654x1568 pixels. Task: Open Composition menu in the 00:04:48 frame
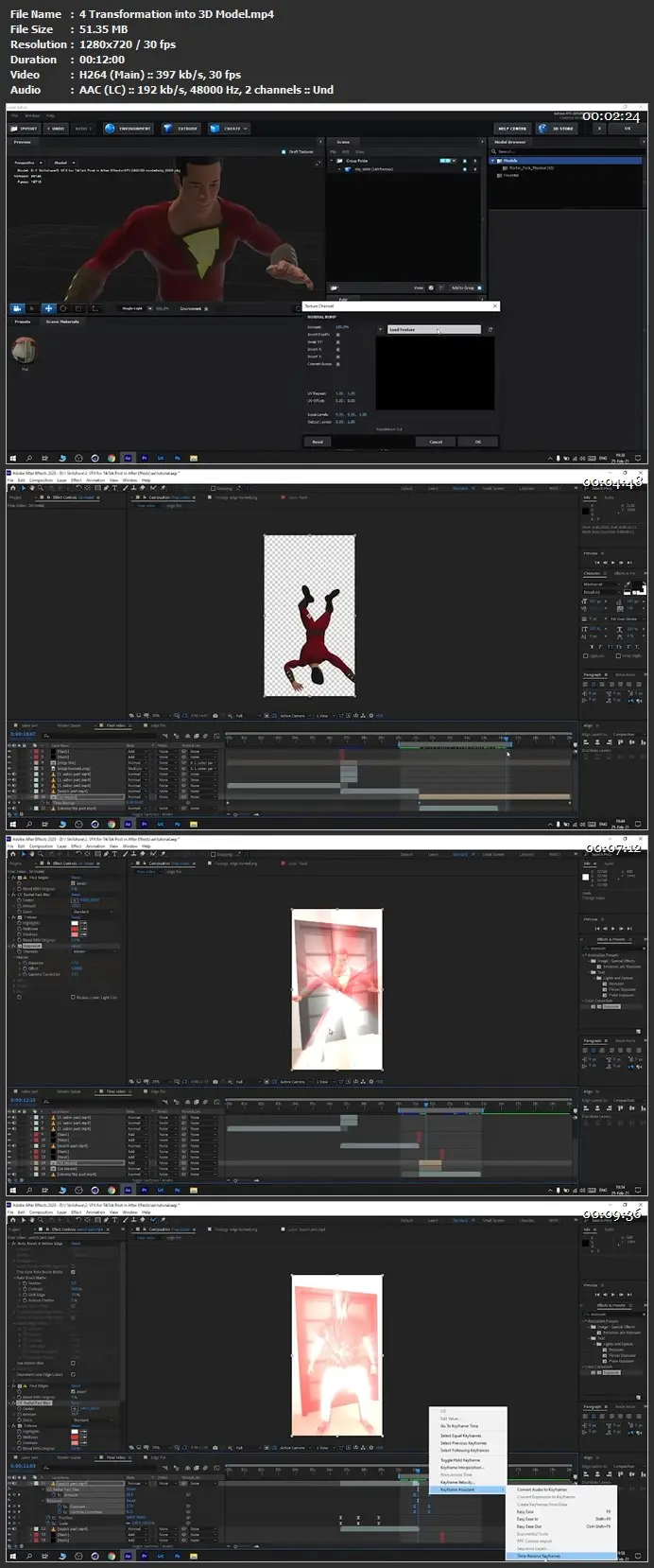(x=42, y=480)
